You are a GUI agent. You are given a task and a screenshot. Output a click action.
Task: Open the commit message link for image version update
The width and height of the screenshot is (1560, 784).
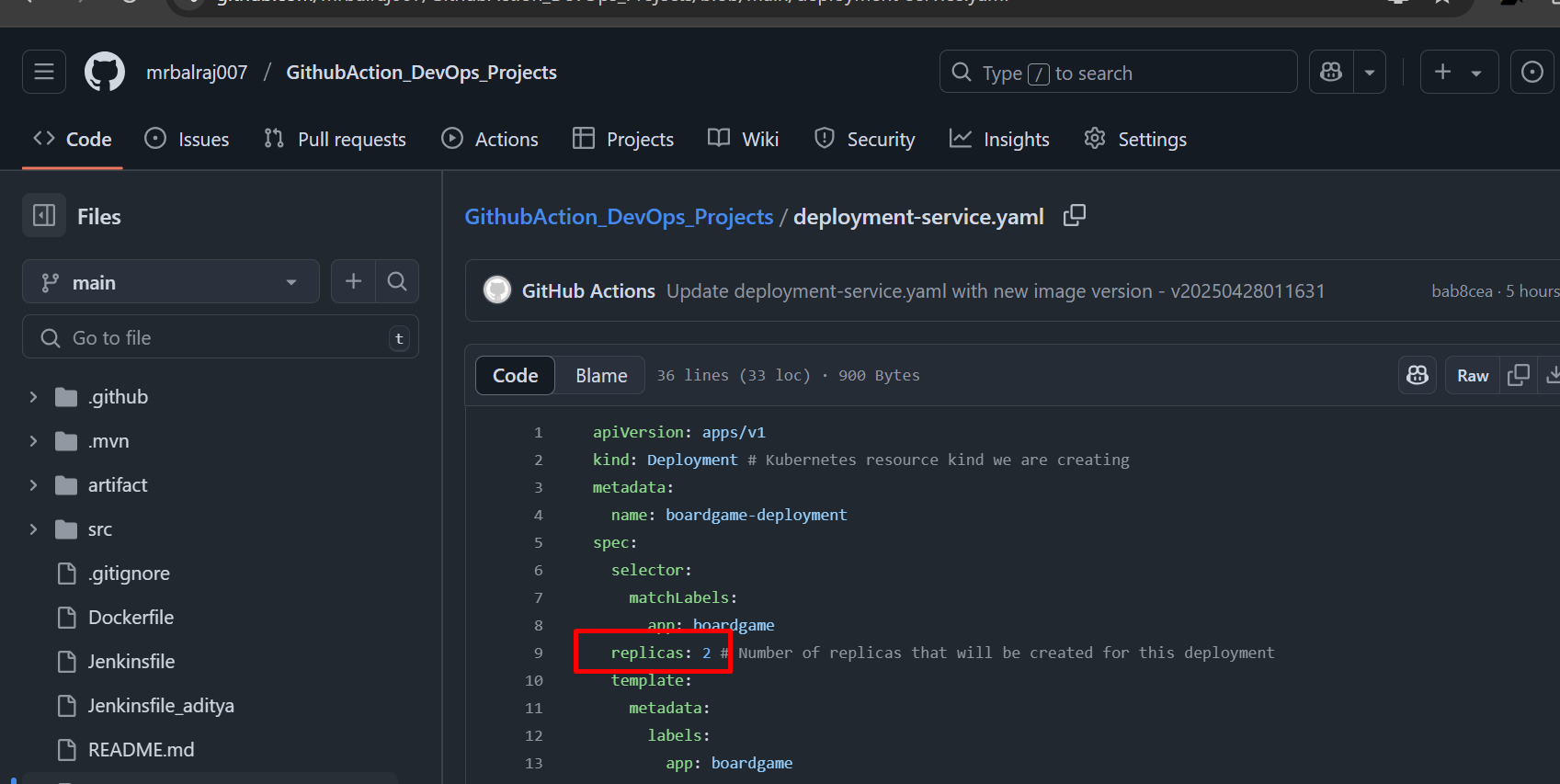pyautogui.click(x=996, y=291)
